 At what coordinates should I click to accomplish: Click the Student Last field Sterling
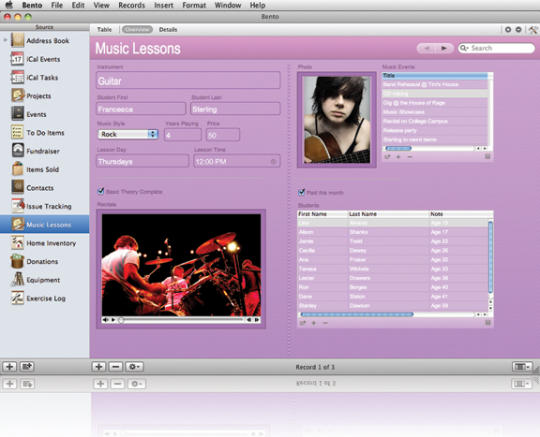coord(236,109)
